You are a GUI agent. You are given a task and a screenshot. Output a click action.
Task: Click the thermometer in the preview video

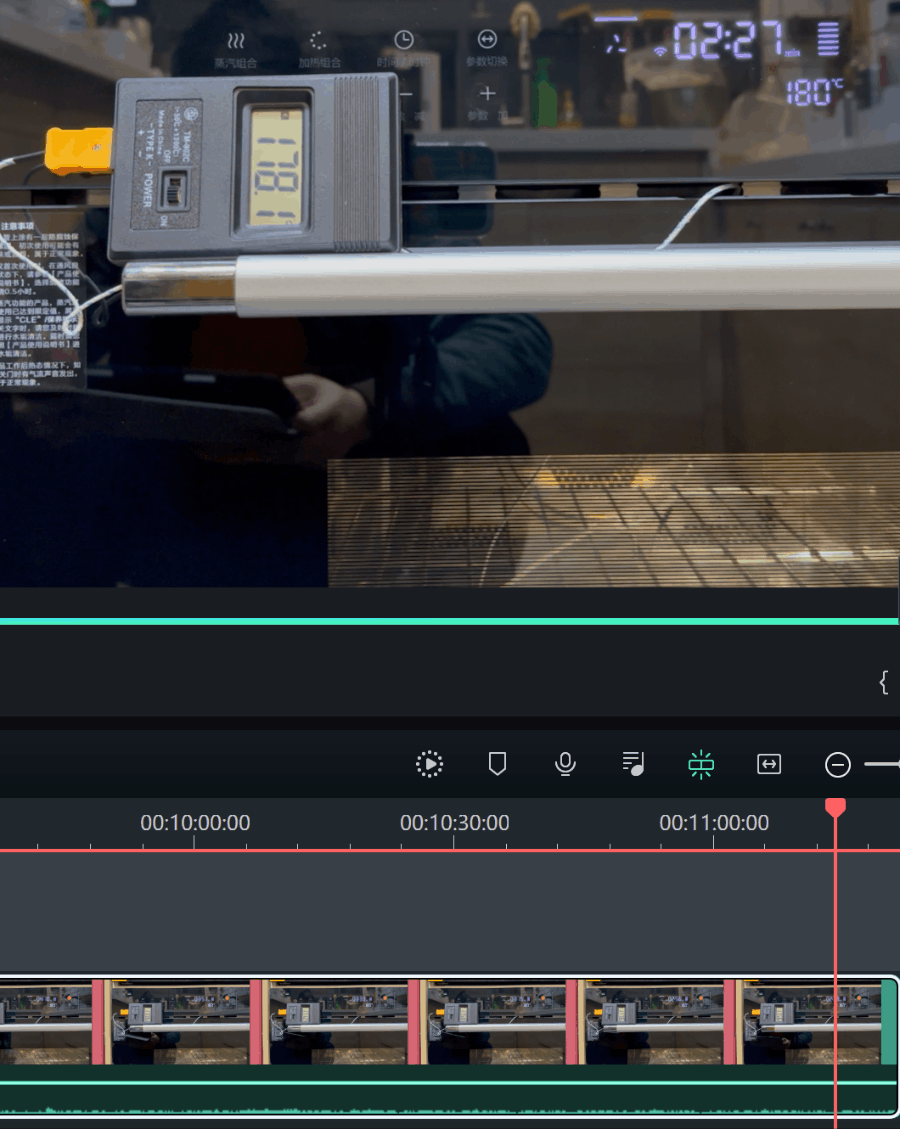coord(255,165)
